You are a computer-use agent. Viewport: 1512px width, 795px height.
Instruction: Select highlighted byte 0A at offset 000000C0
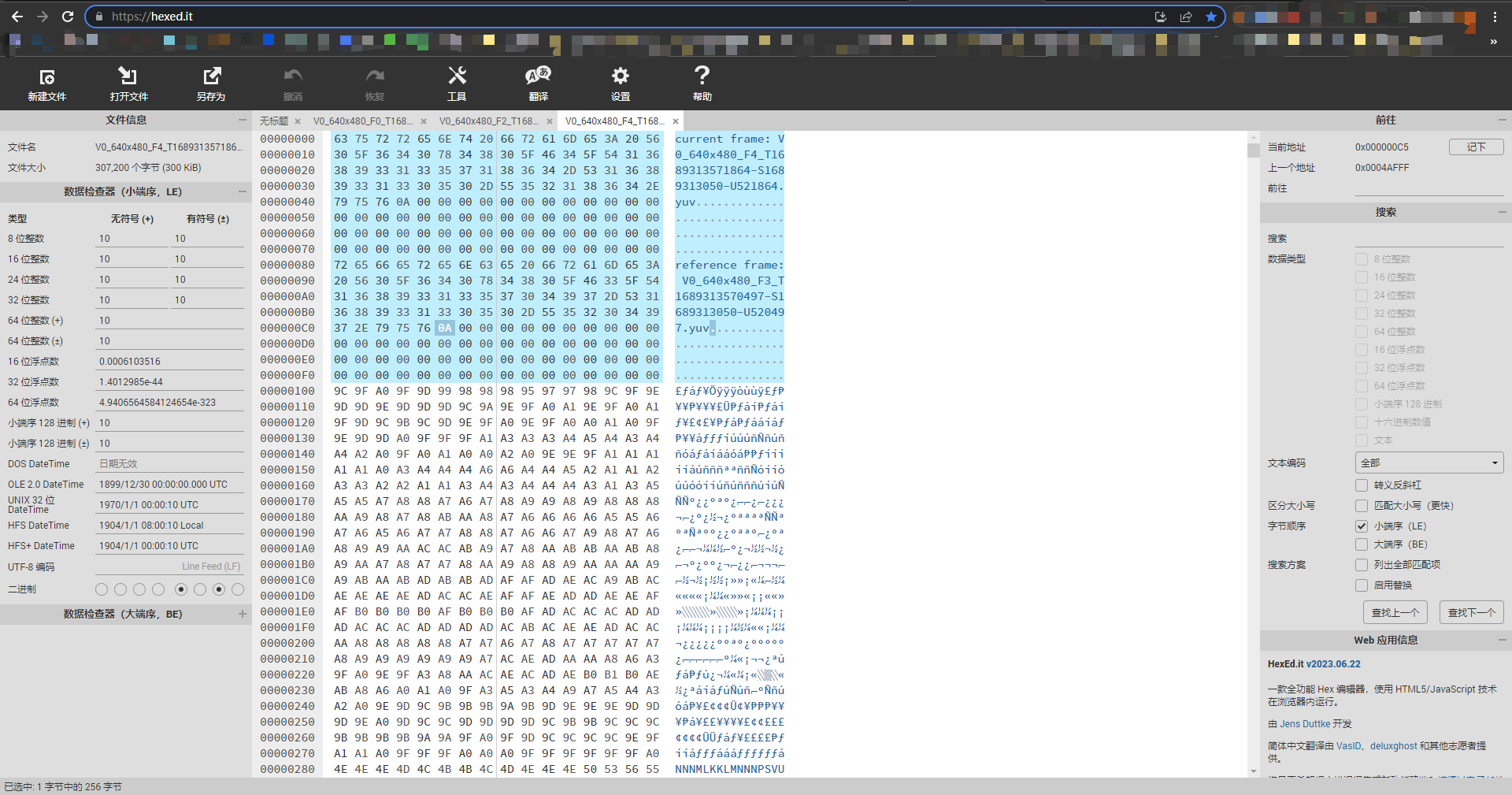[445, 328]
